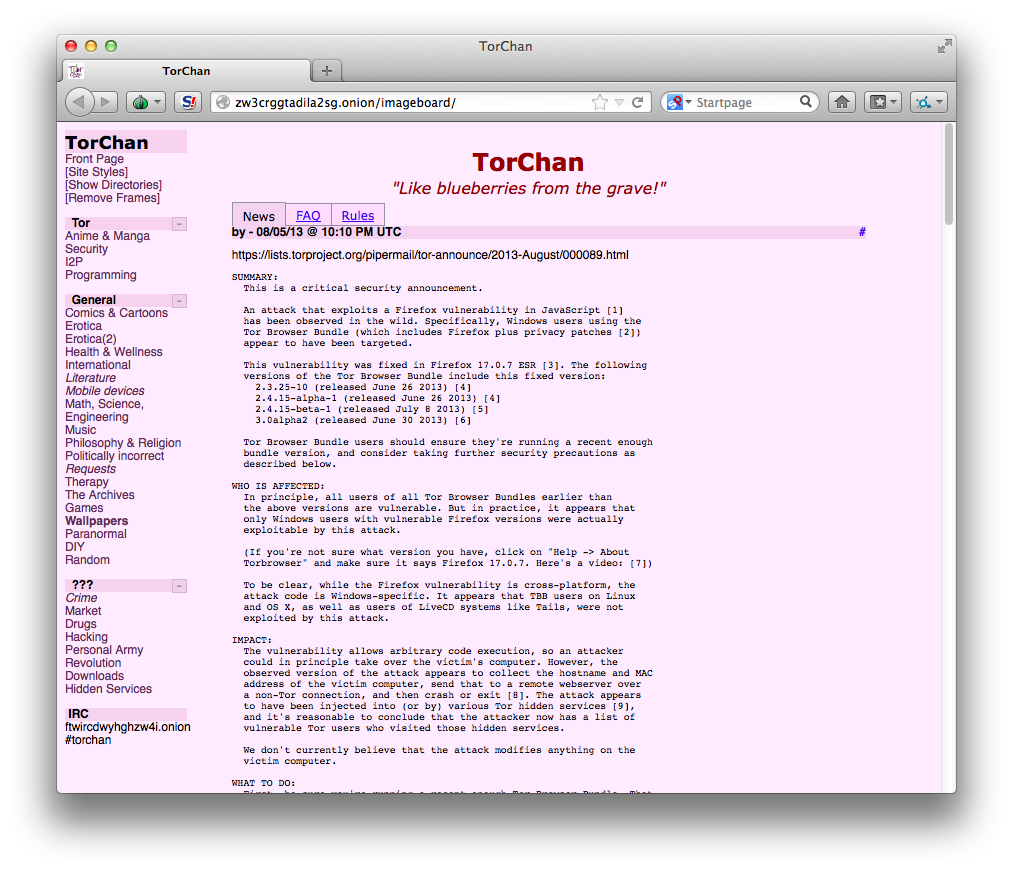Open the Security board link
The height and width of the screenshot is (872, 1013).
click(x=87, y=249)
